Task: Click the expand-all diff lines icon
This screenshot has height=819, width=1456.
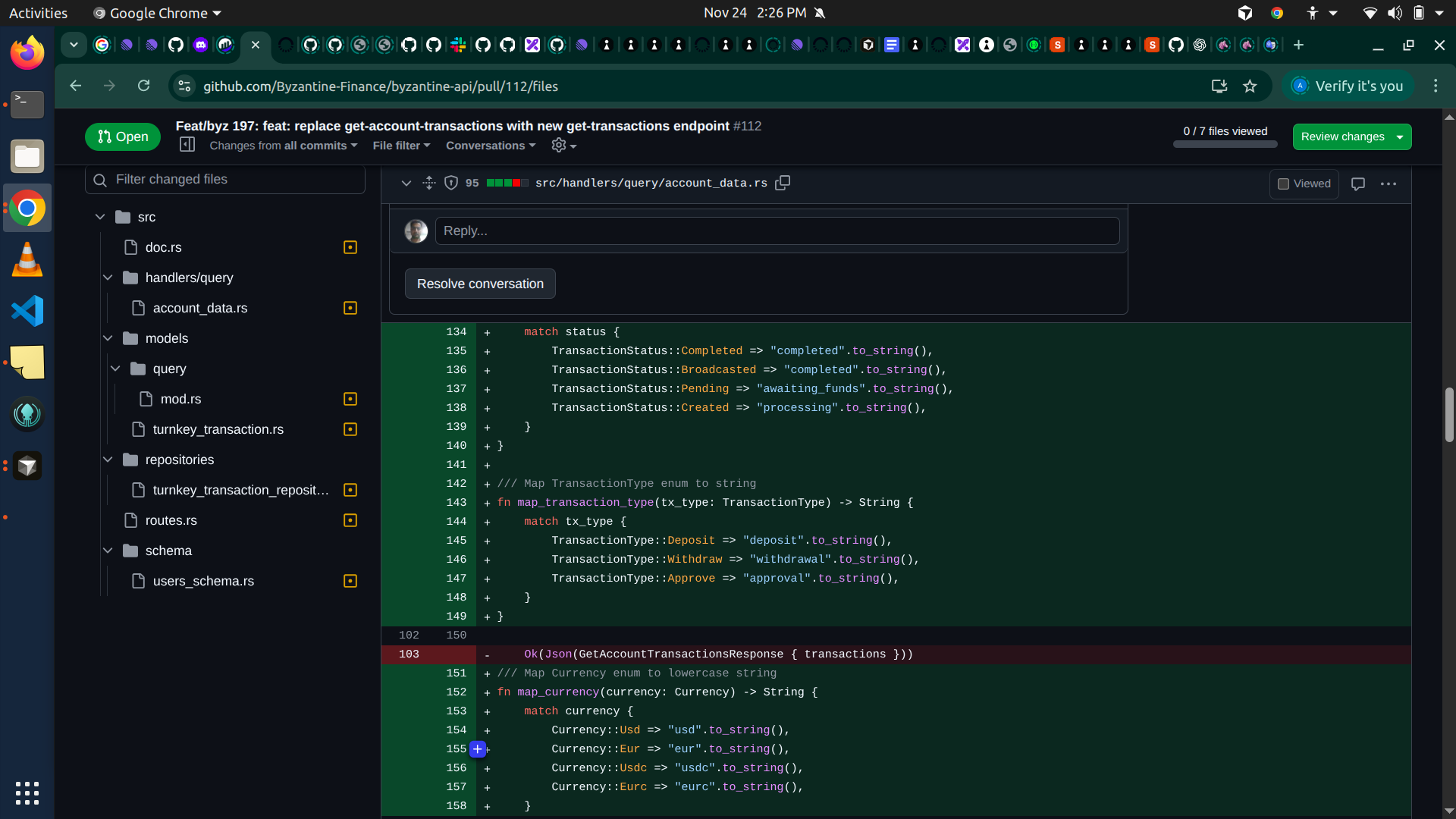Action: [429, 183]
